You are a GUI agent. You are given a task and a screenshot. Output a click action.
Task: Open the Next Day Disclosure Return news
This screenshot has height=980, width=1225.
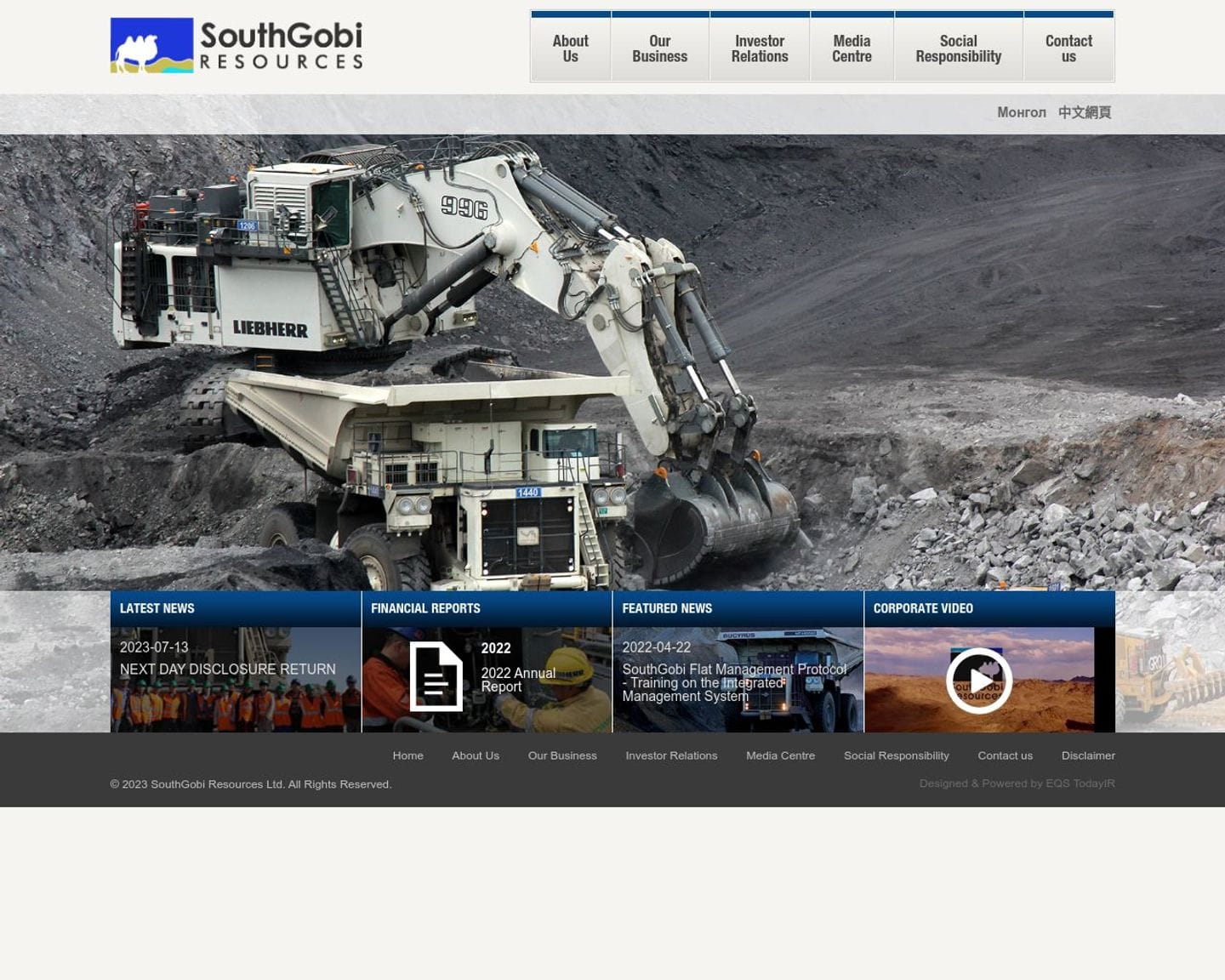[227, 669]
